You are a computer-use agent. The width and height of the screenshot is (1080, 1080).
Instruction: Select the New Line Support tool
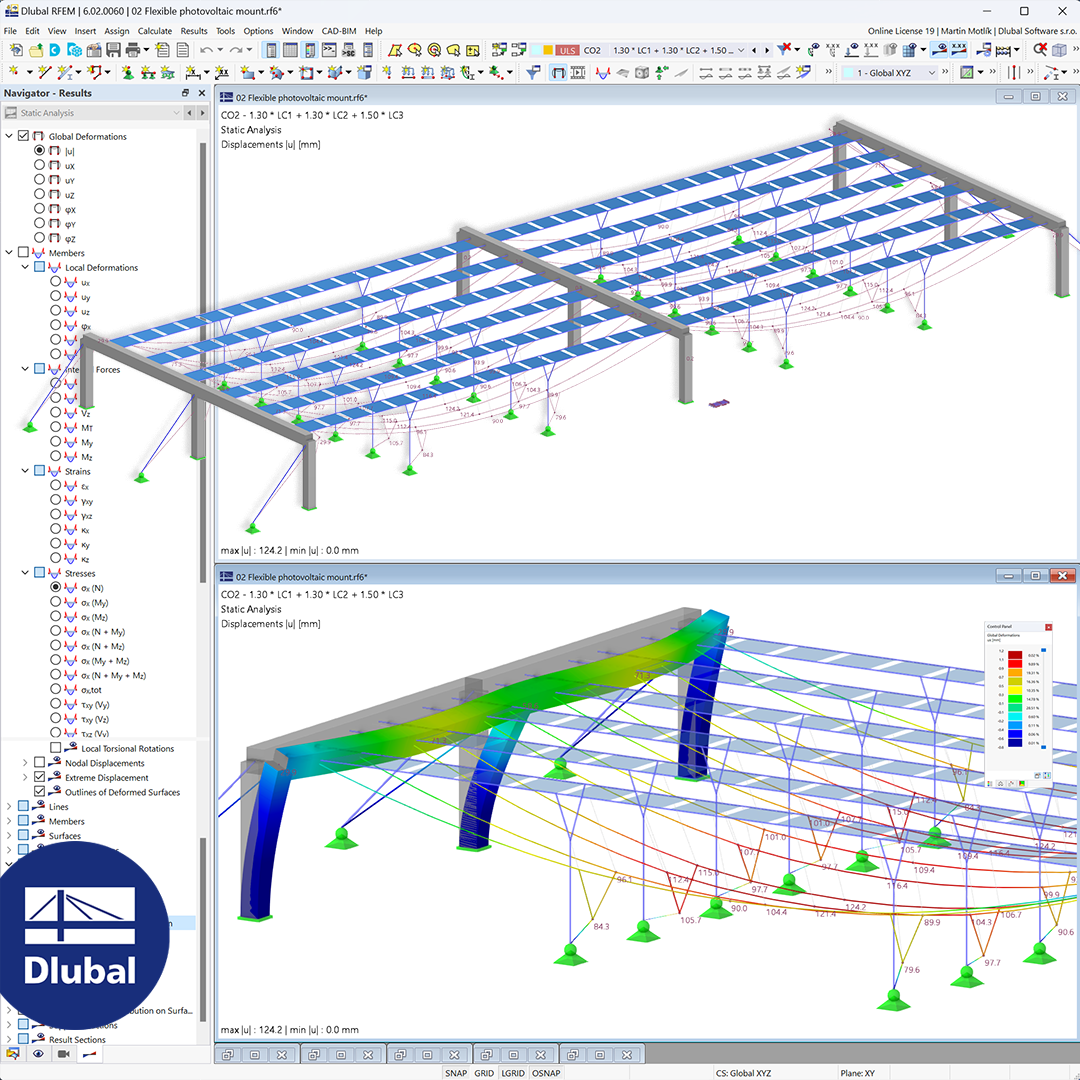147,72
